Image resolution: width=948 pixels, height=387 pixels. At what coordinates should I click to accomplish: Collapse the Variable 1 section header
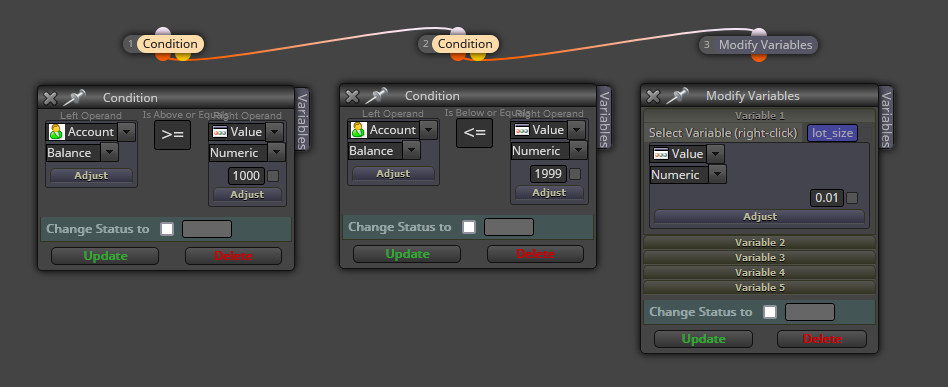click(x=759, y=115)
